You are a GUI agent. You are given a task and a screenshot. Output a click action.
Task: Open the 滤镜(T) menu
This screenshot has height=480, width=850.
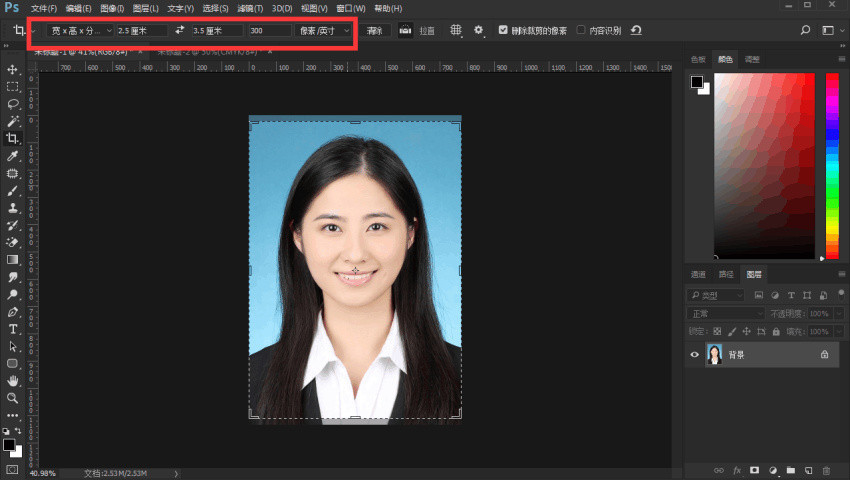click(250, 9)
